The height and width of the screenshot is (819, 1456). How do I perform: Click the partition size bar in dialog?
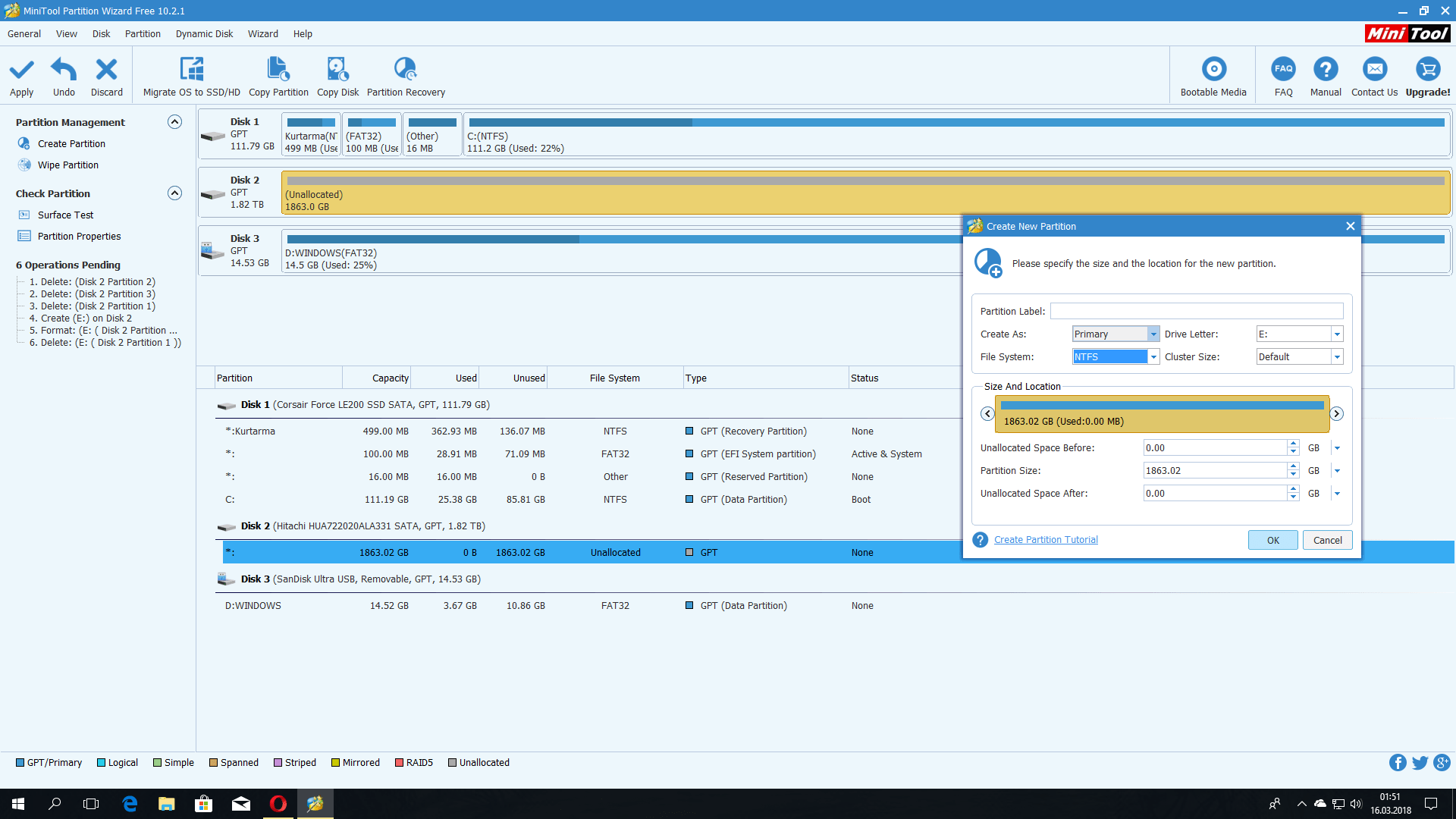(1162, 414)
